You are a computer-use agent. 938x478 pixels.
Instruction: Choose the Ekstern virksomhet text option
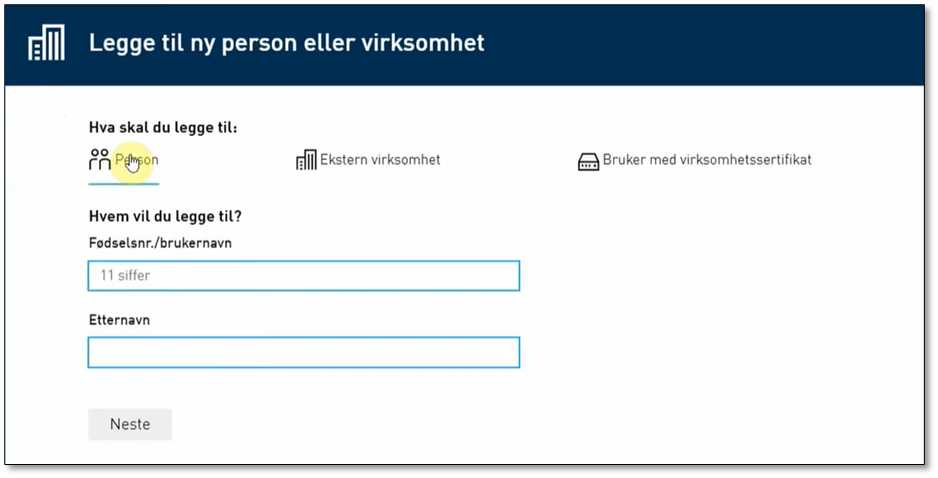tap(380, 160)
